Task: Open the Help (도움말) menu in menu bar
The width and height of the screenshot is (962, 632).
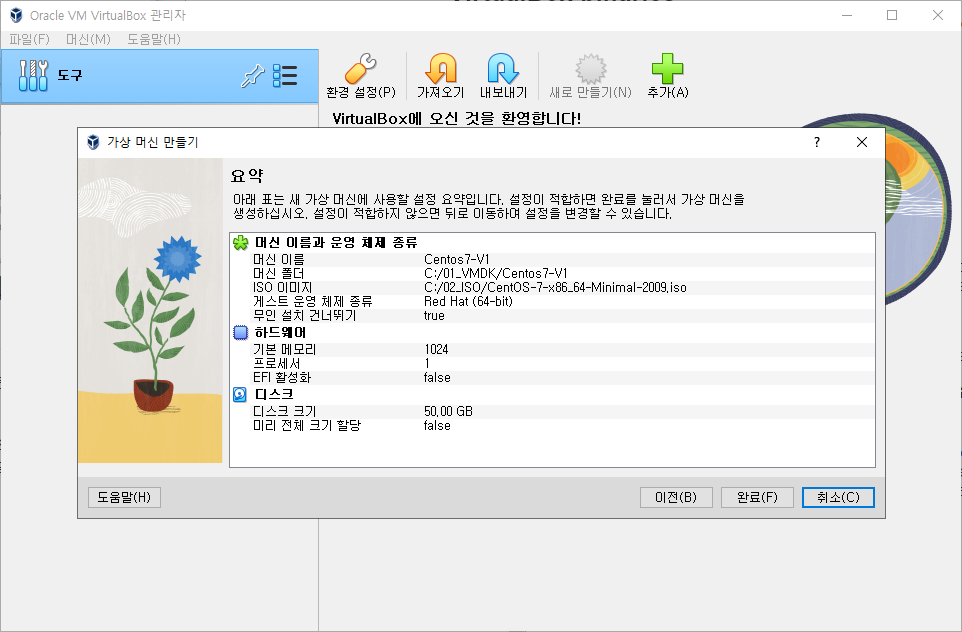Action: [x=154, y=39]
